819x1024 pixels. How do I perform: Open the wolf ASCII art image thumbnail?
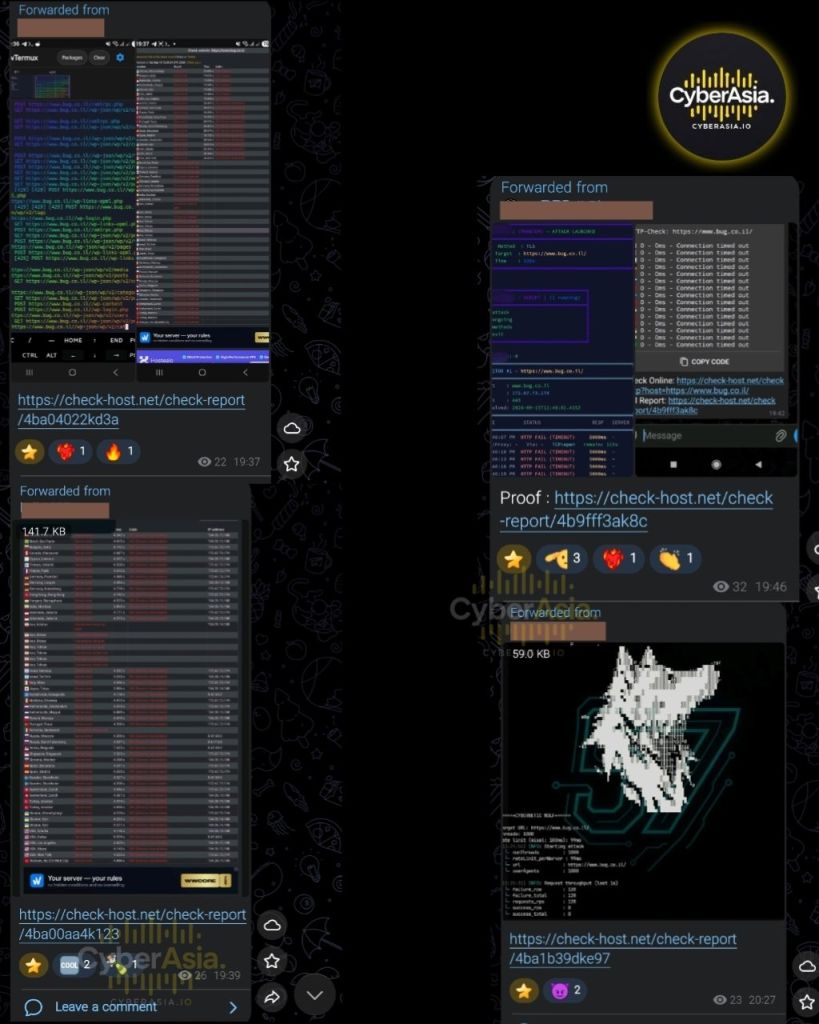(x=643, y=782)
